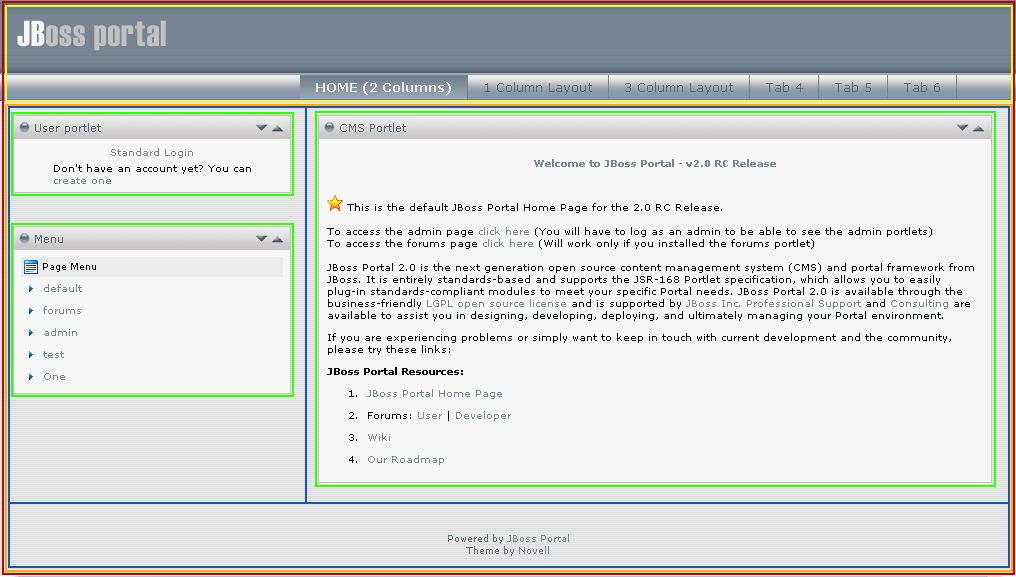Select Tab 5 in navigation bar

click(x=853, y=88)
